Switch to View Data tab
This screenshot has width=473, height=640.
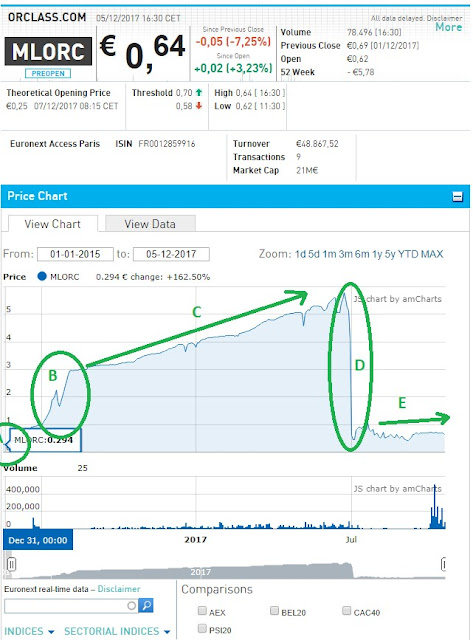[x=150, y=224]
